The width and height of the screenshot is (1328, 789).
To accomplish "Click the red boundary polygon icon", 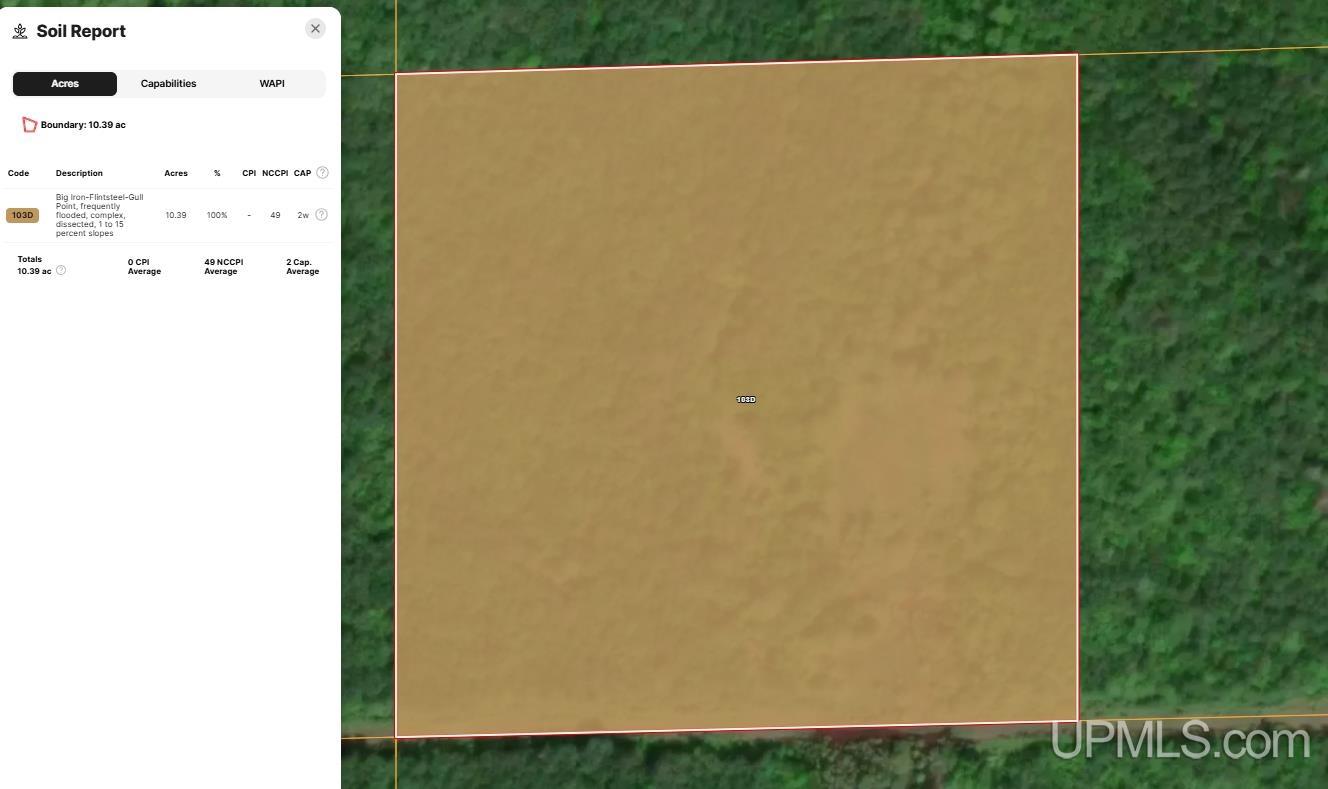I will pos(29,125).
